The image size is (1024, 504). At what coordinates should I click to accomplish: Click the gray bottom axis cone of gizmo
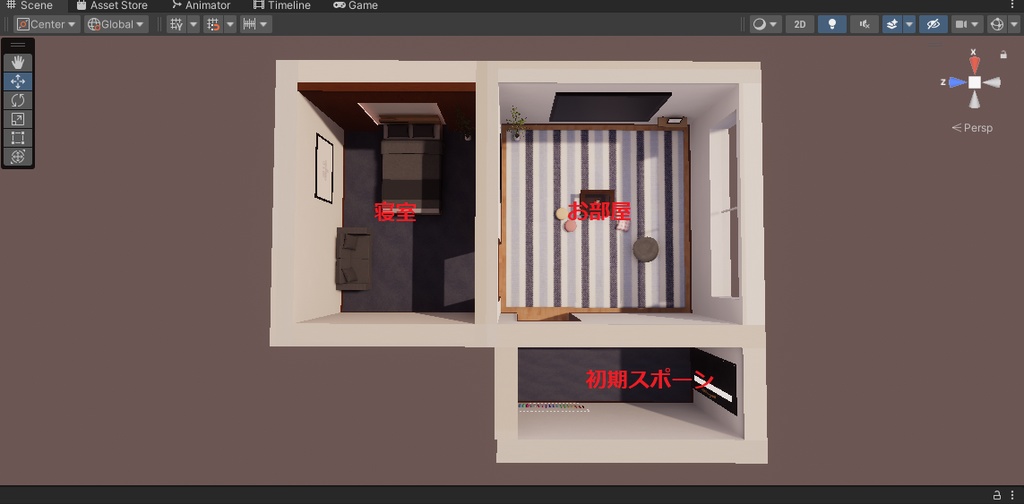(x=974, y=100)
